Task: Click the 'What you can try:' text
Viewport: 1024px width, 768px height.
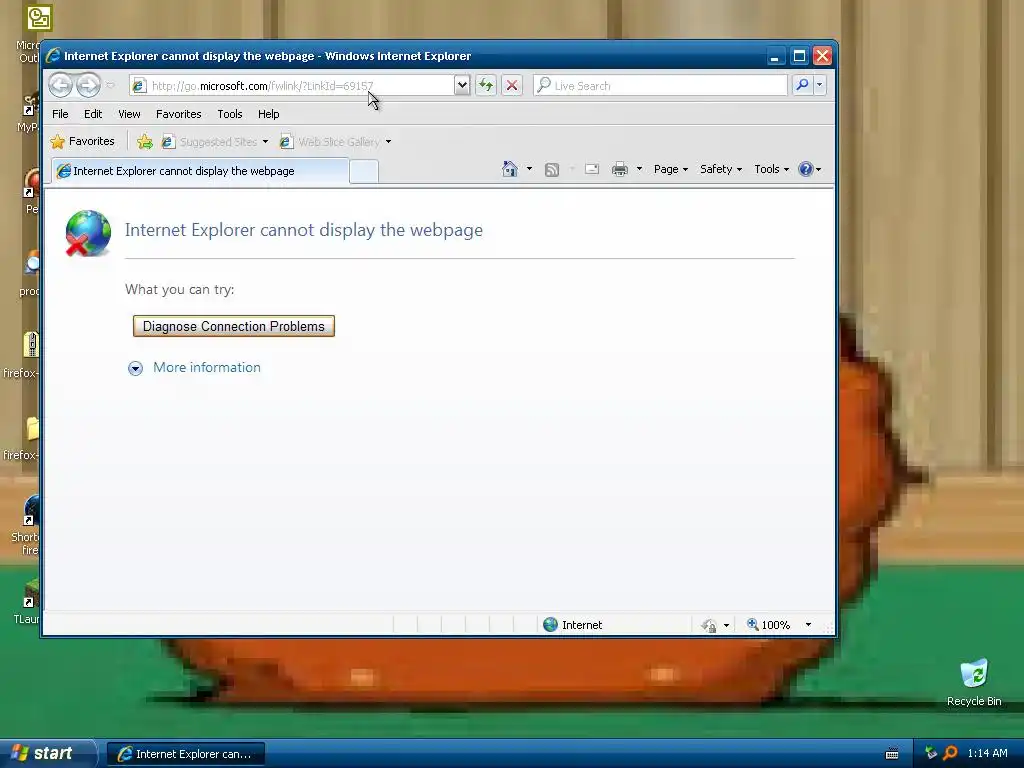Action: pyautogui.click(x=180, y=289)
